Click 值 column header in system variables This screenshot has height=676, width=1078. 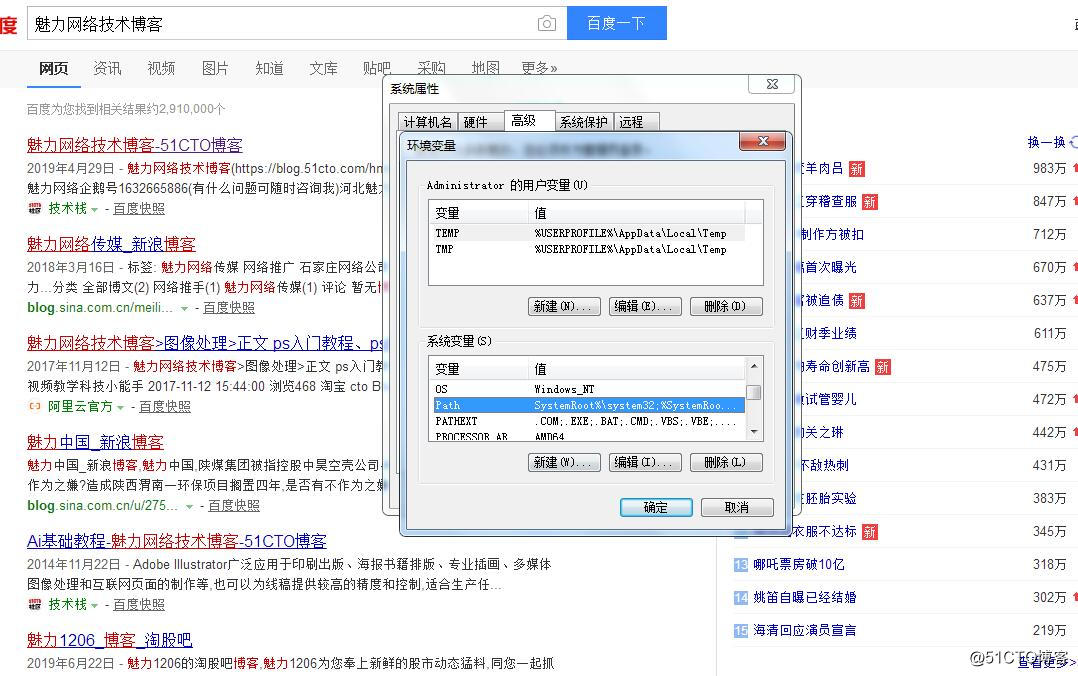pyautogui.click(x=637, y=369)
